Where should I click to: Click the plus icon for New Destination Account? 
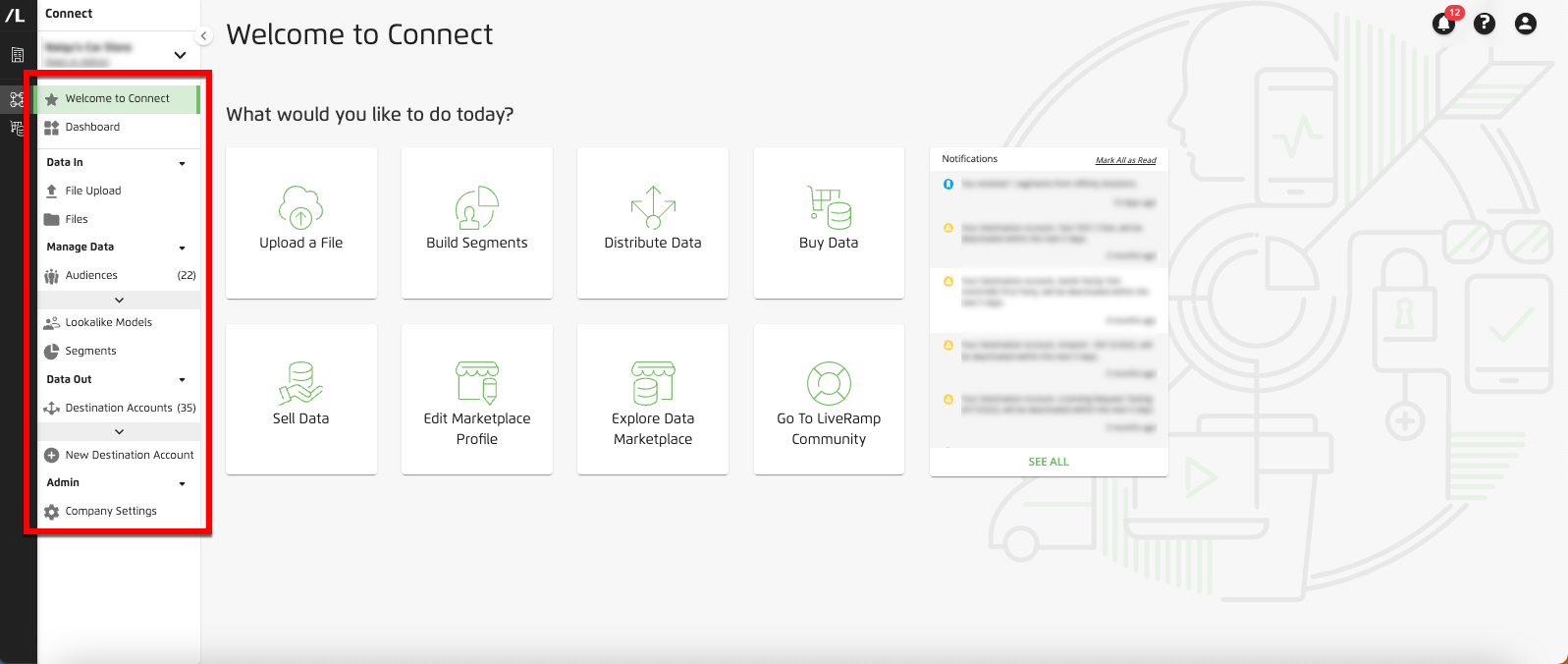pos(52,456)
